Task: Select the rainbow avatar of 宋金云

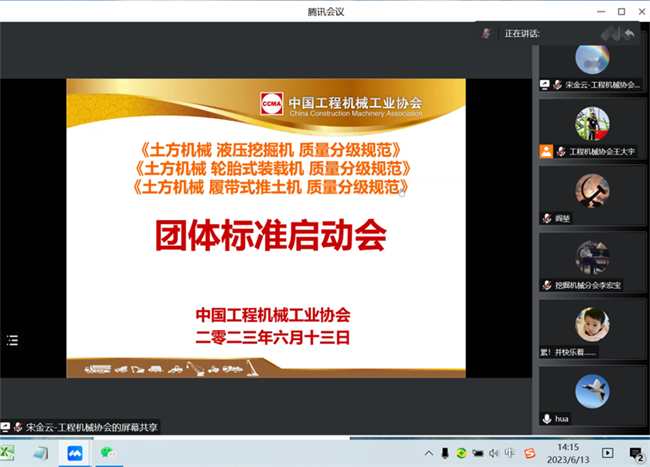Action: (x=592, y=58)
